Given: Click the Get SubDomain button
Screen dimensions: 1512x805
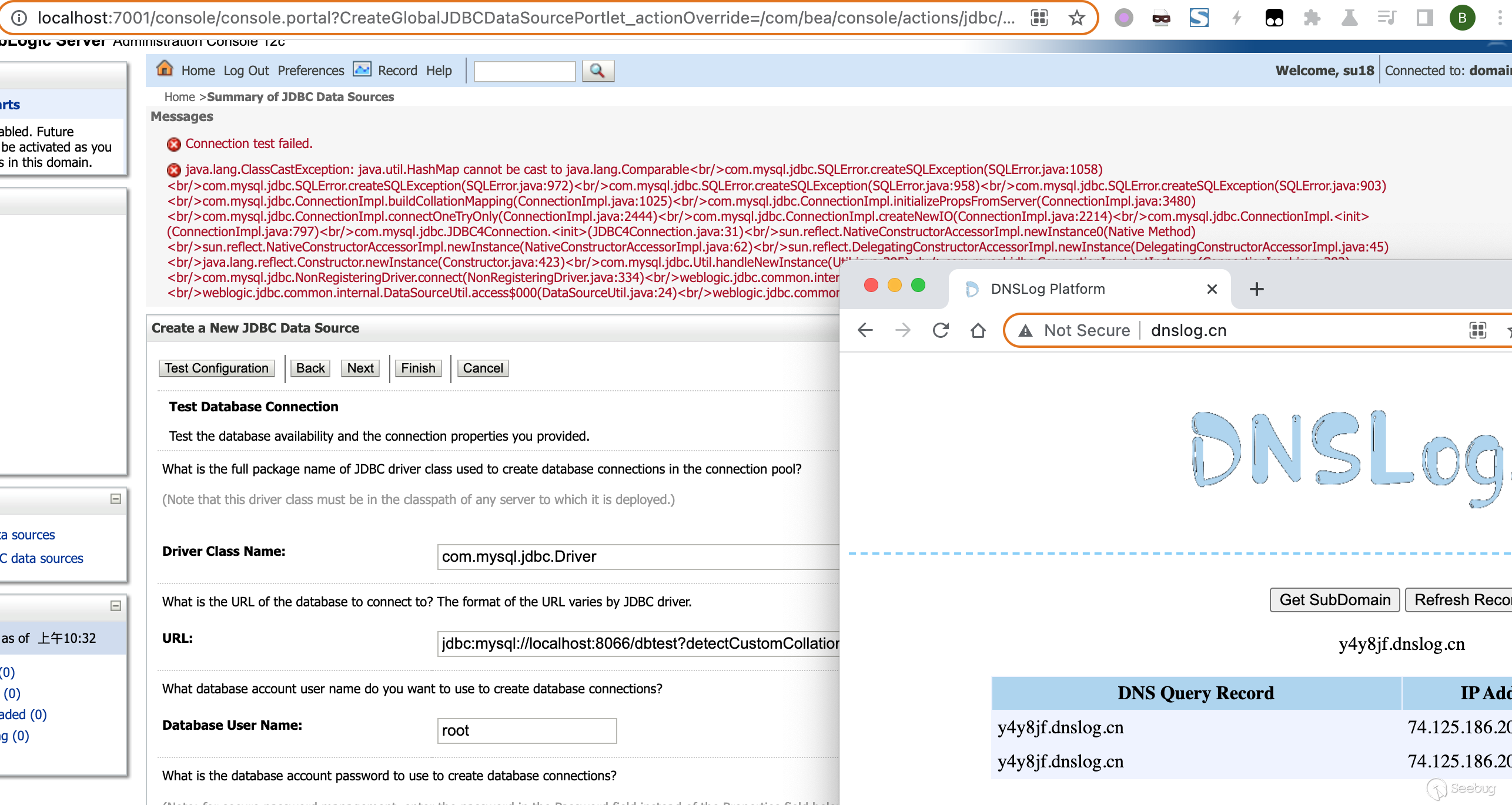Looking at the screenshot, I should click(x=1334, y=600).
